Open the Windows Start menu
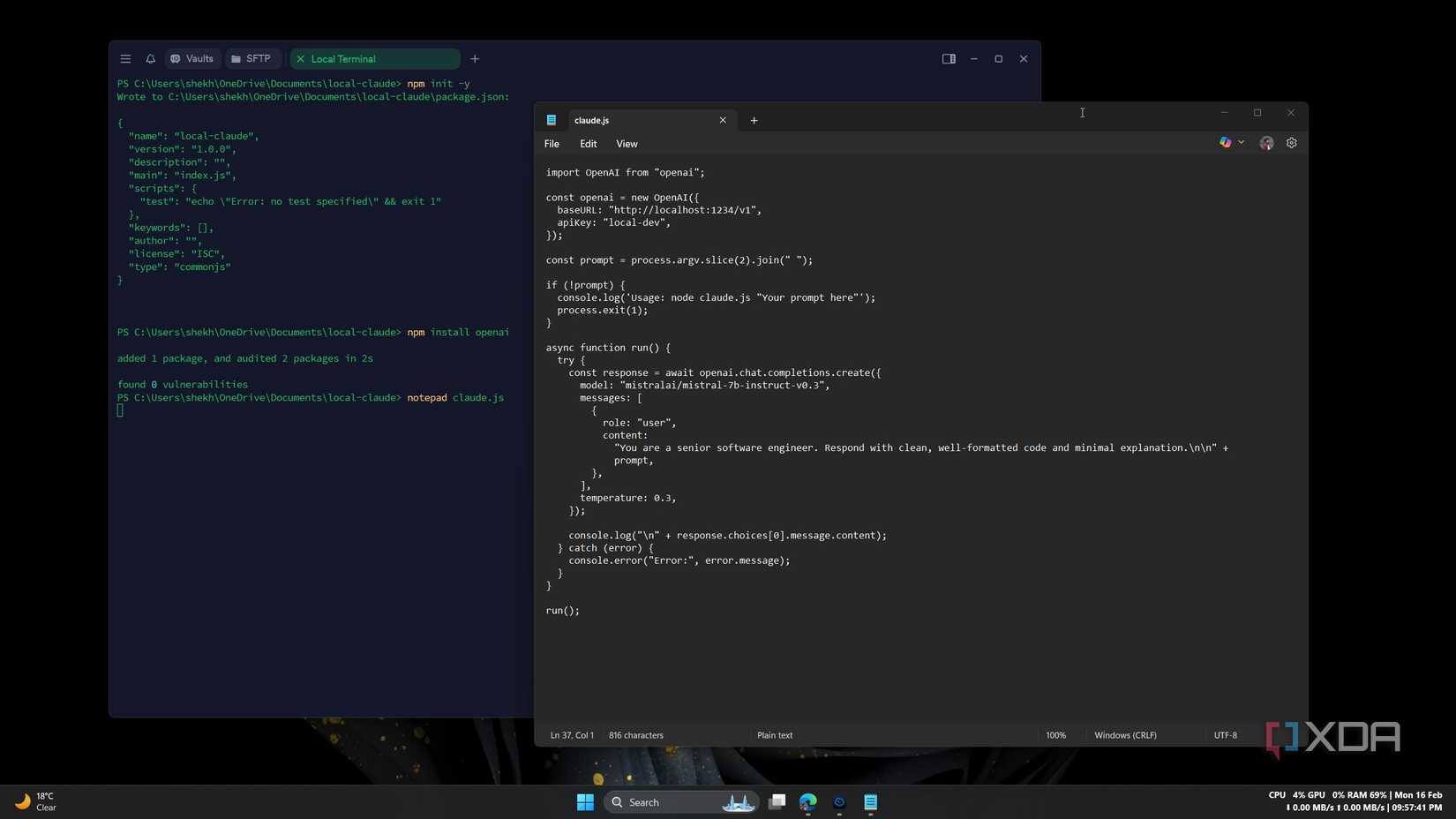 coord(585,802)
